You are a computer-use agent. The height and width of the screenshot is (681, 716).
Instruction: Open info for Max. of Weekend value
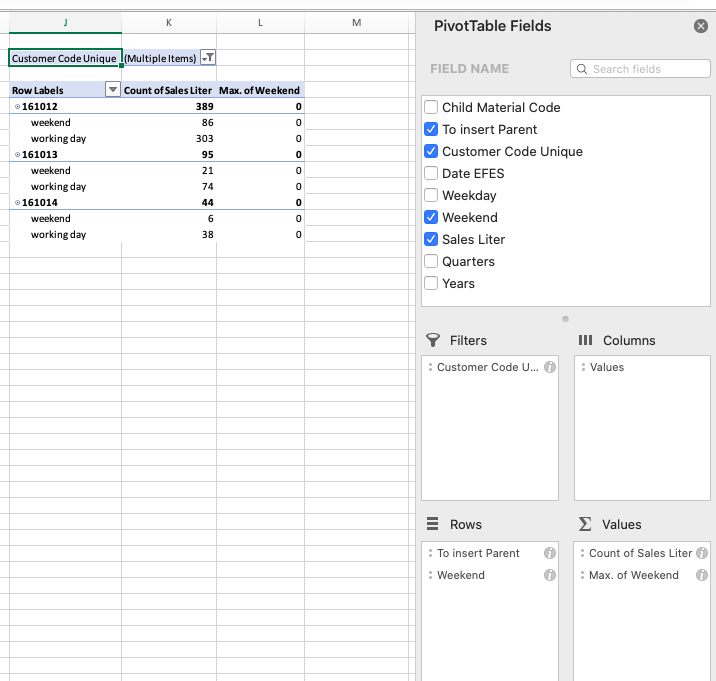702,575
